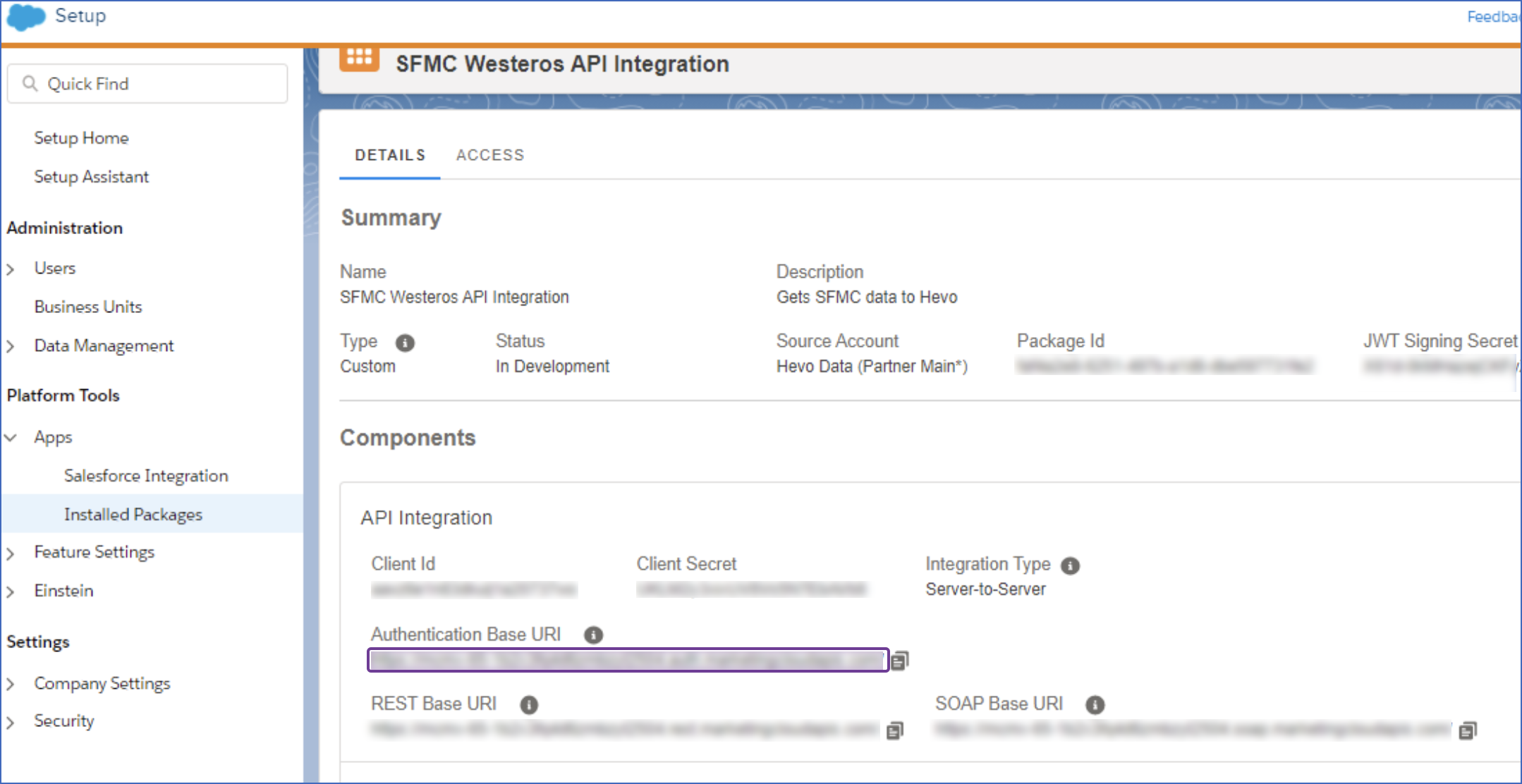
Task: Click the blurred JWT Signing Secret value
Action: coord(1442,367)
